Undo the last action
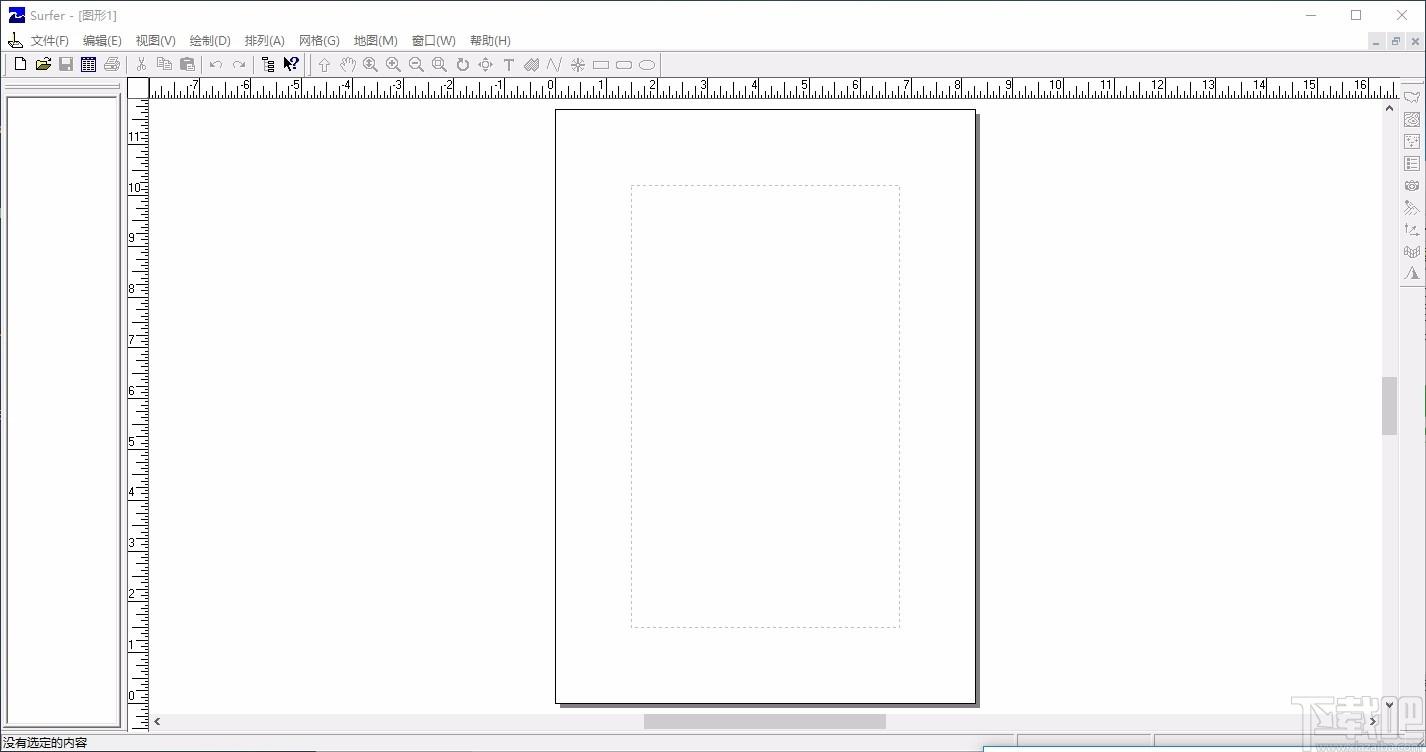The image size is (1426, 752). click(x=216, y=64)
